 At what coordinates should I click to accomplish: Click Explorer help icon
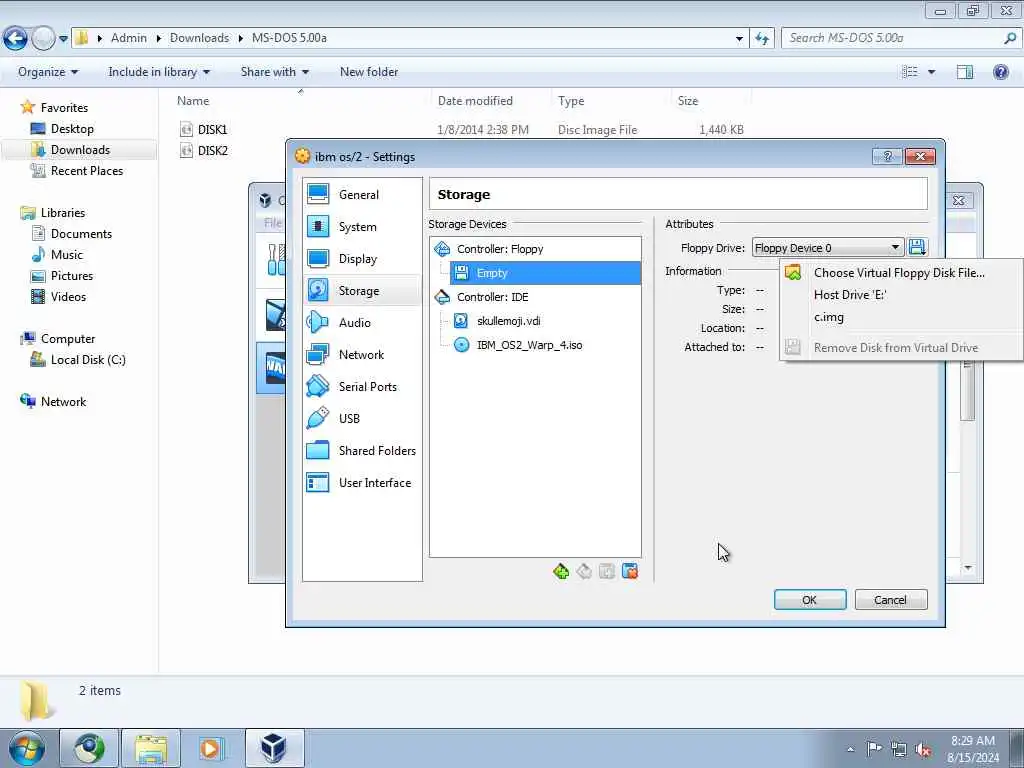(1000, 72)
